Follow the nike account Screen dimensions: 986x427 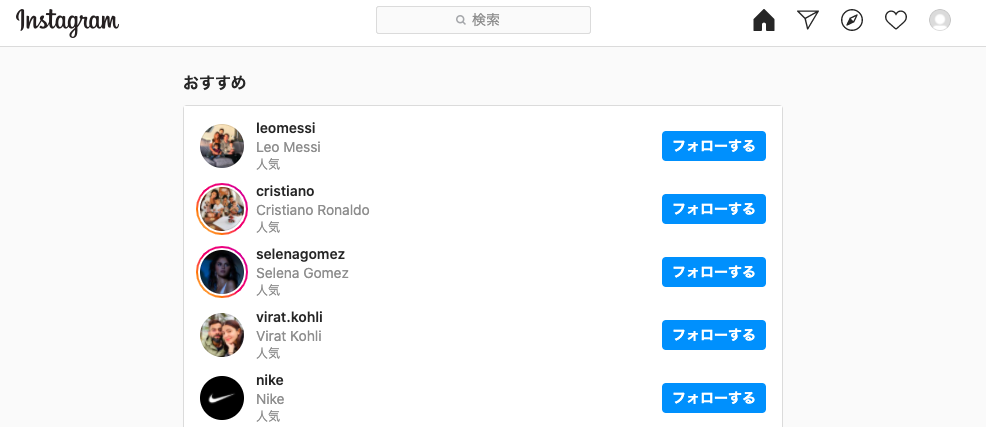(713, 398)
